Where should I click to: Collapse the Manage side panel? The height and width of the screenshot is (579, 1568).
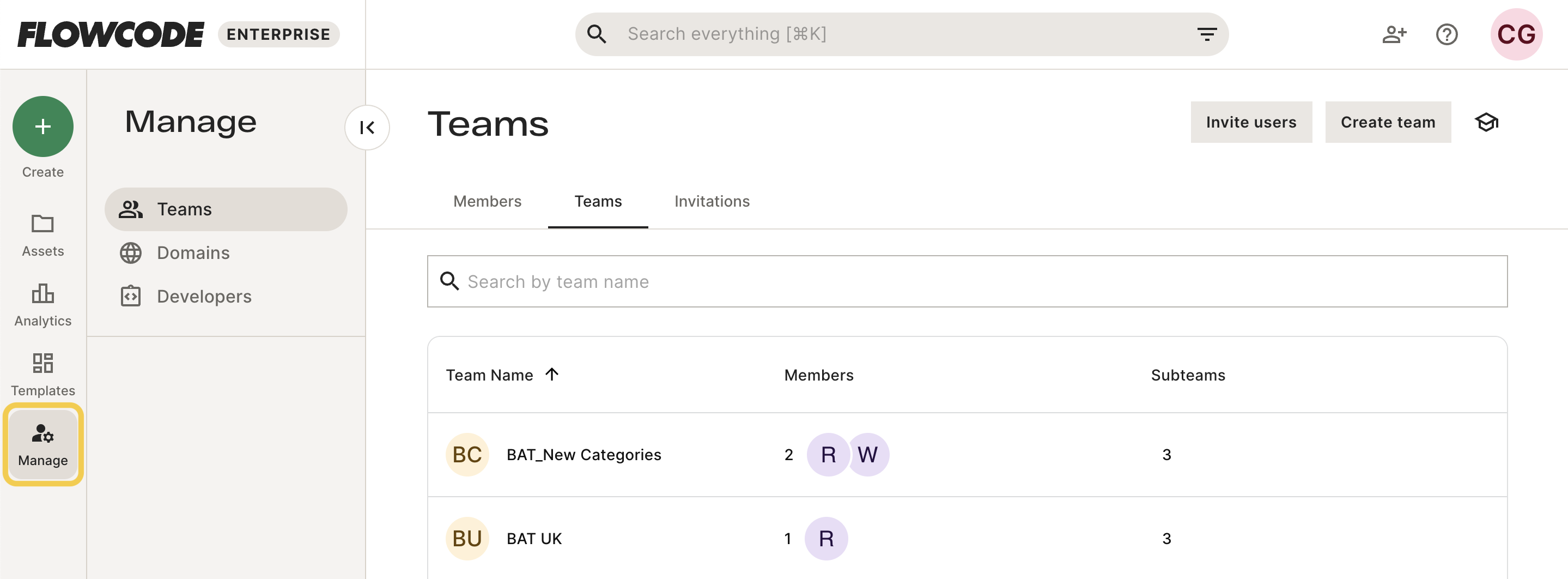(367, 127)
